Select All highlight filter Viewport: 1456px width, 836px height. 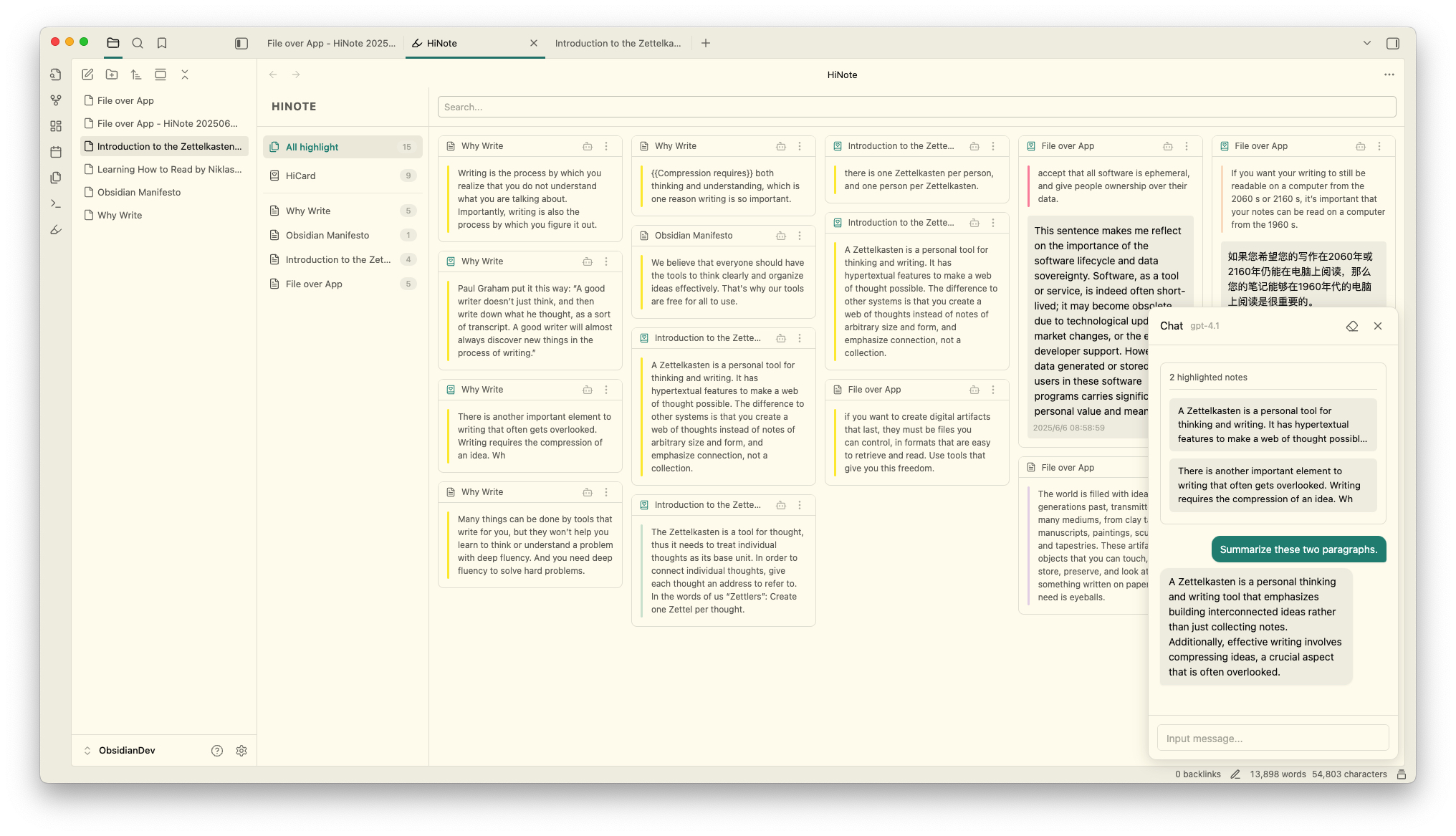(312, 147)
